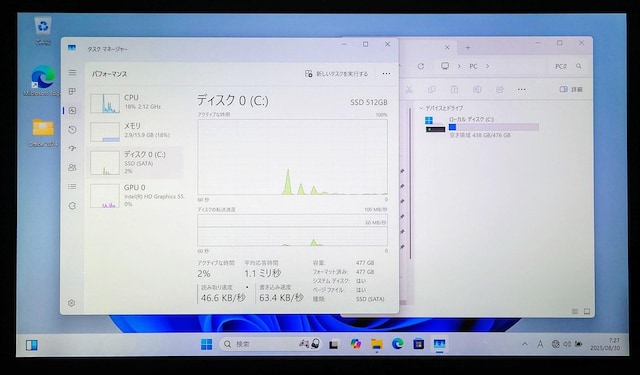Screen dimensions: 640x375
Task: Open Details page in Task Manager sidebar
Action: click(x=72, y=186)
